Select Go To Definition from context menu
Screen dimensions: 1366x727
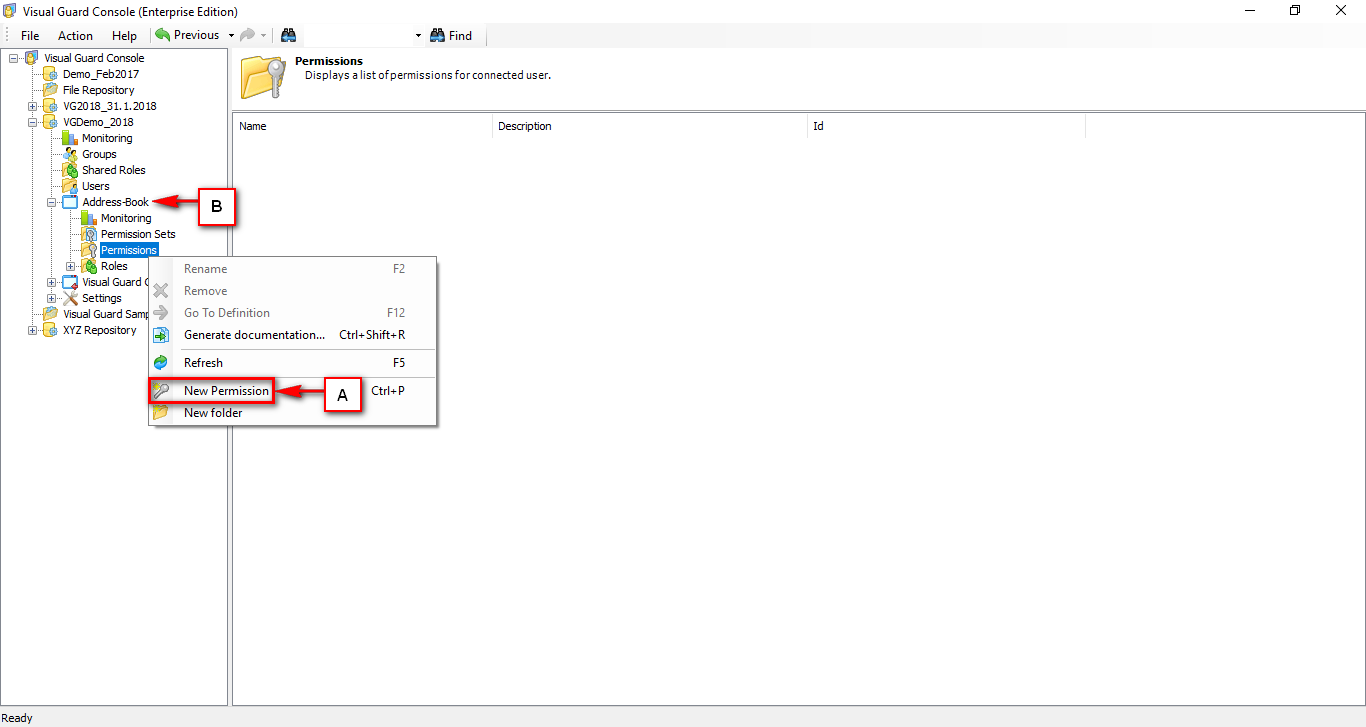[226, 312]
